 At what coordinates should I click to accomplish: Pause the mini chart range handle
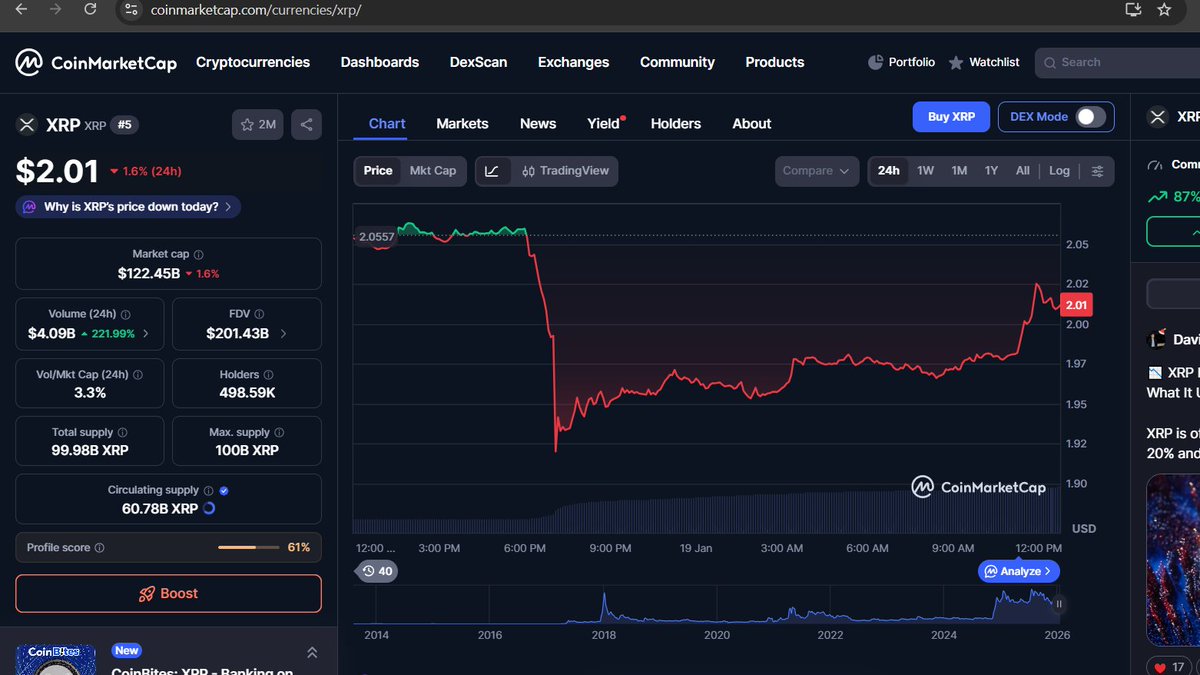pyautogui.click(x=1059, y=604)
